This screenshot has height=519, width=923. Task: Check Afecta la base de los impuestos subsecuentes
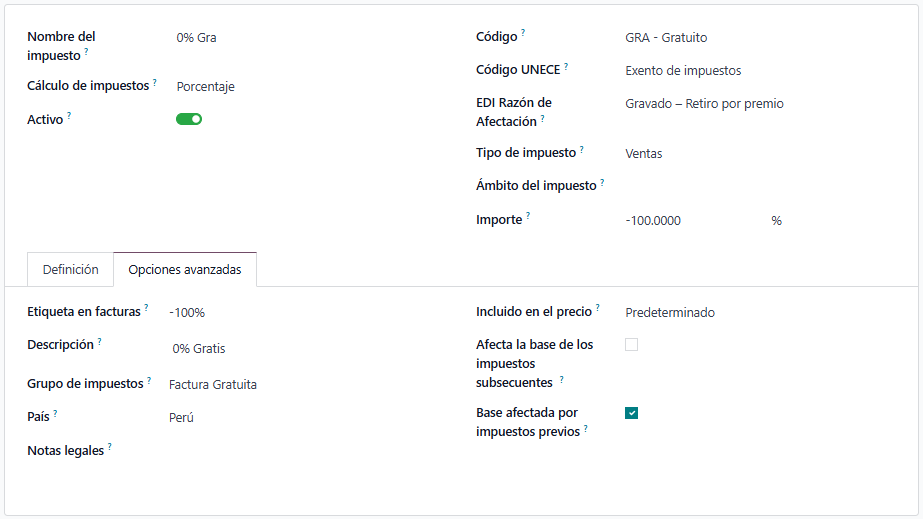(631, 345)
